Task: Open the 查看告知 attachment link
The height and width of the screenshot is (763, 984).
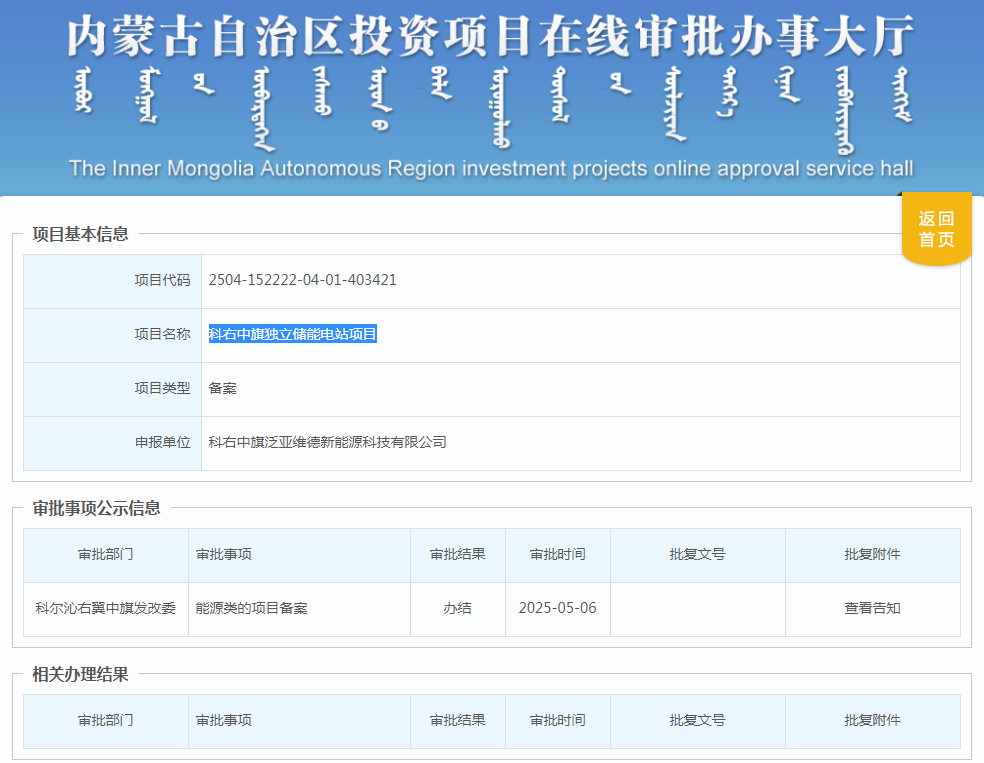Action: [872, 608]
